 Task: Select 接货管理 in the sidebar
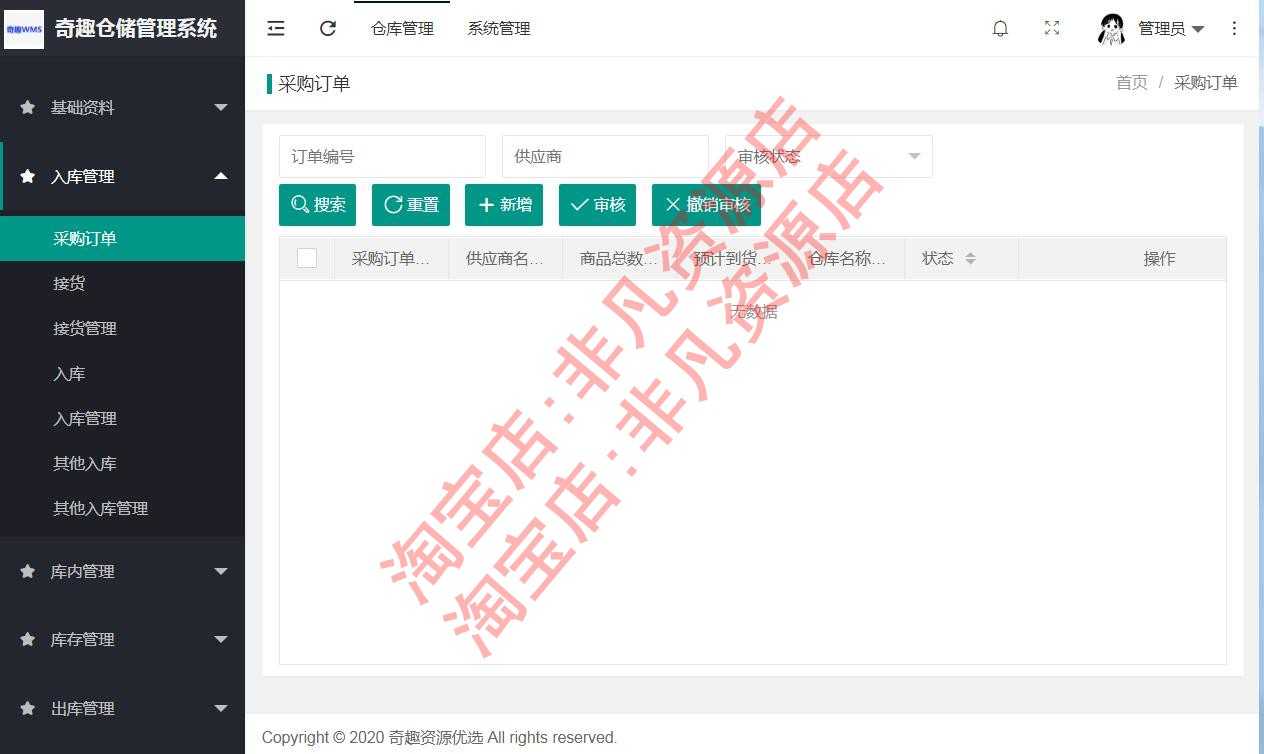tap(85, 328)
